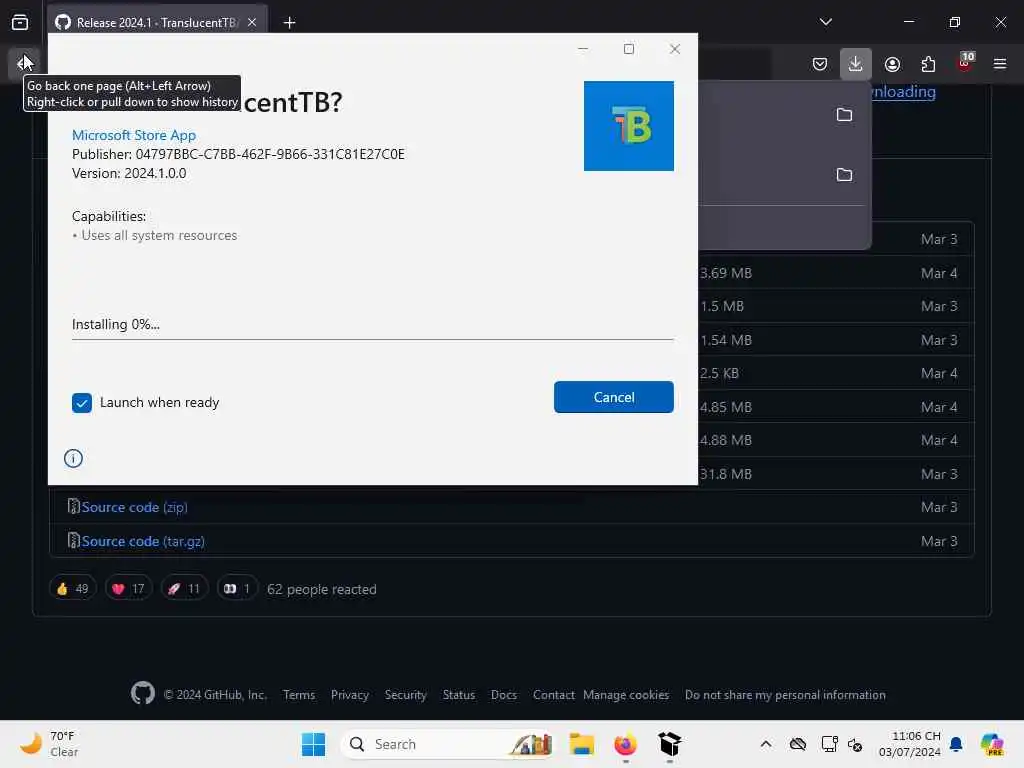
Task: Expand the list all tabs chevron
Action: pyautogui.click(x=825, y=22)
